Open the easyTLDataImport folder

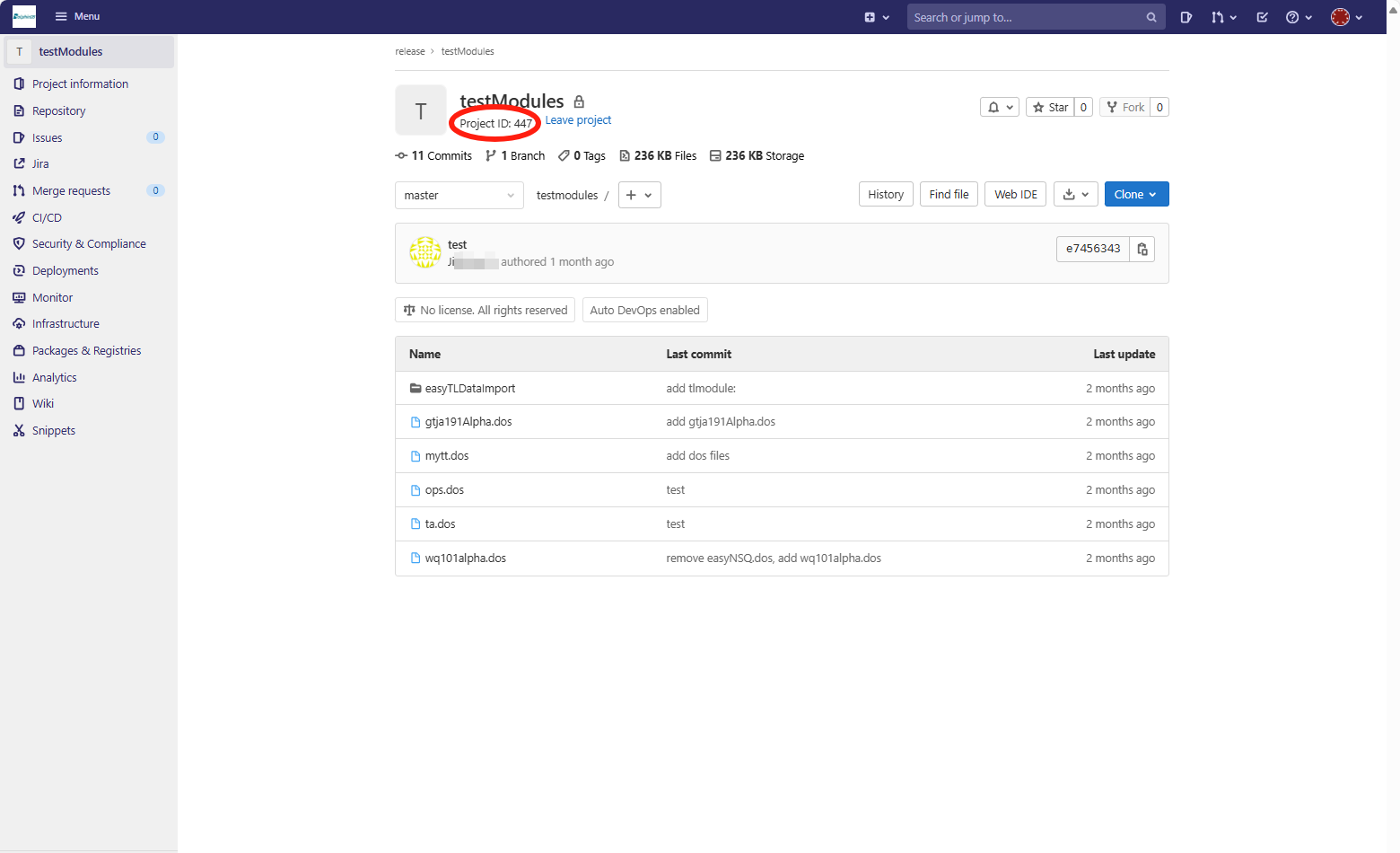point(469,389)
